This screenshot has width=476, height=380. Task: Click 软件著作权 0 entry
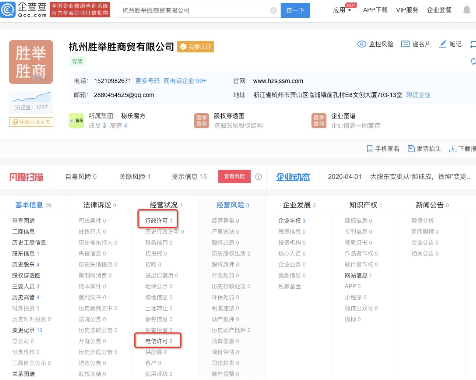(361, 264)
